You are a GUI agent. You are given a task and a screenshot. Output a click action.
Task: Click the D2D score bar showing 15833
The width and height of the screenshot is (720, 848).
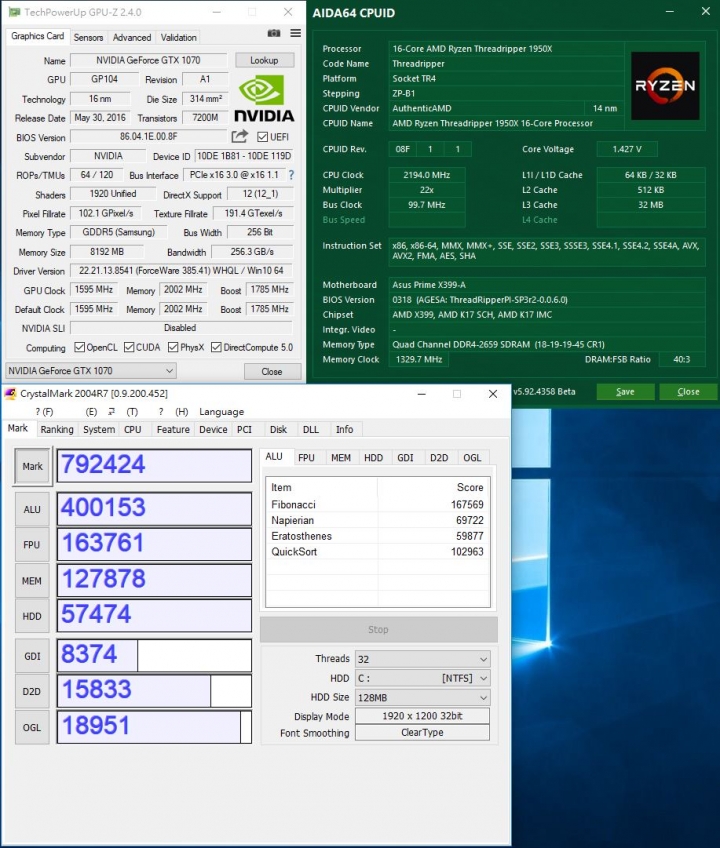pyautogui.click(x=154, y=691)
